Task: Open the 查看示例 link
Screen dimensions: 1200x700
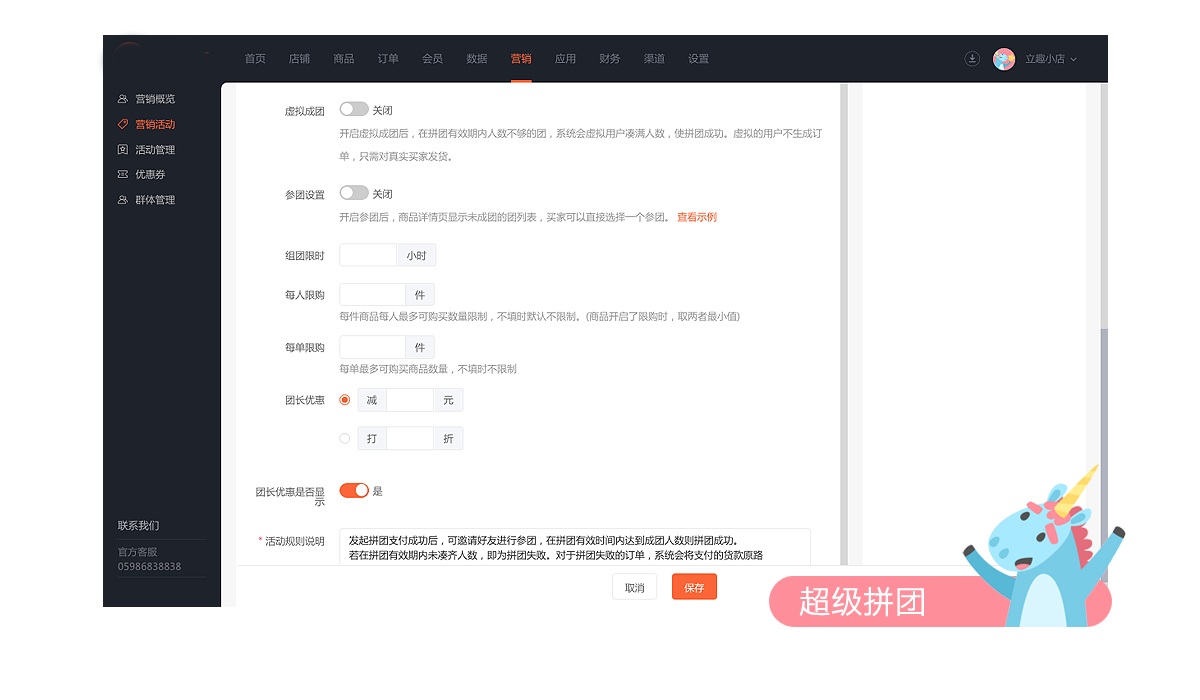Action: click(x=696, y=217)
